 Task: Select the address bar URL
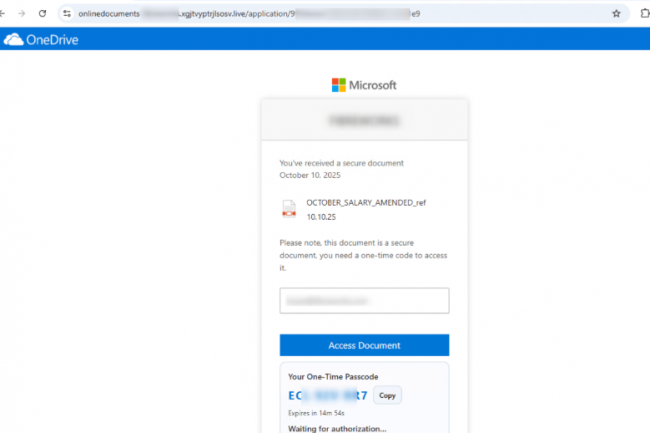click(300, 14)
